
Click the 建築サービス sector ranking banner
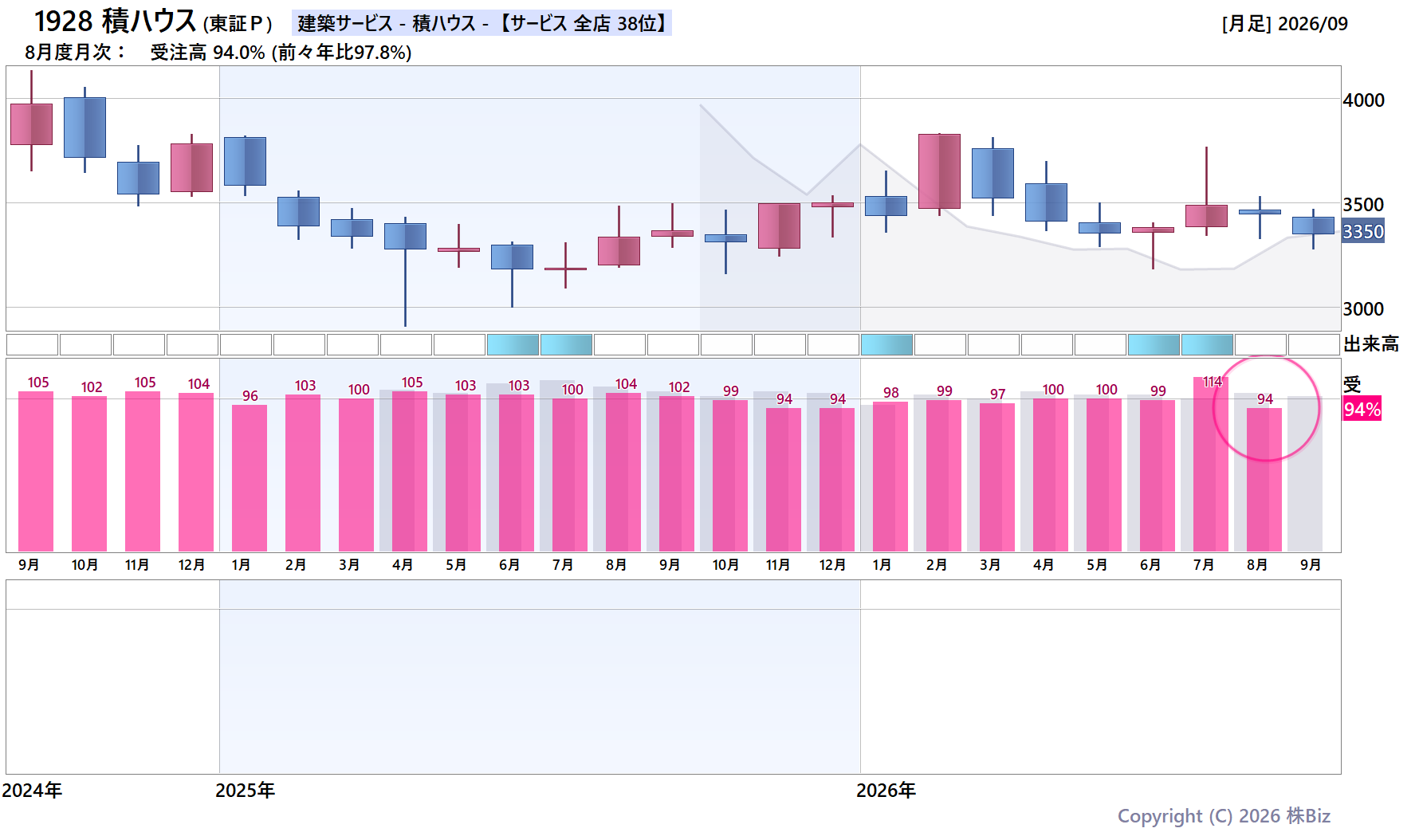pos(482,23)
